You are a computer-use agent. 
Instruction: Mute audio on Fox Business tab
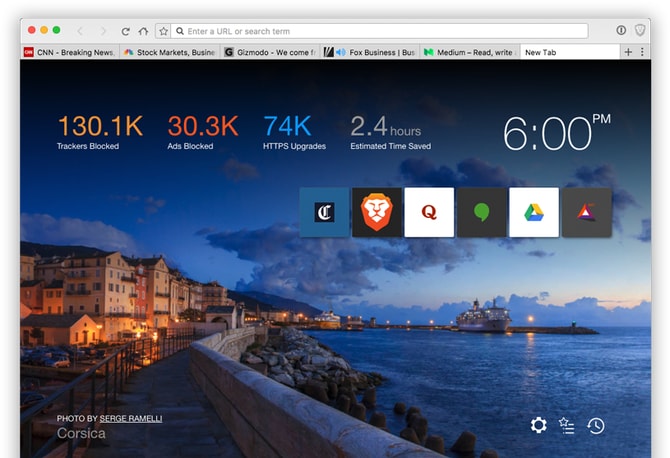click(341, 52)
